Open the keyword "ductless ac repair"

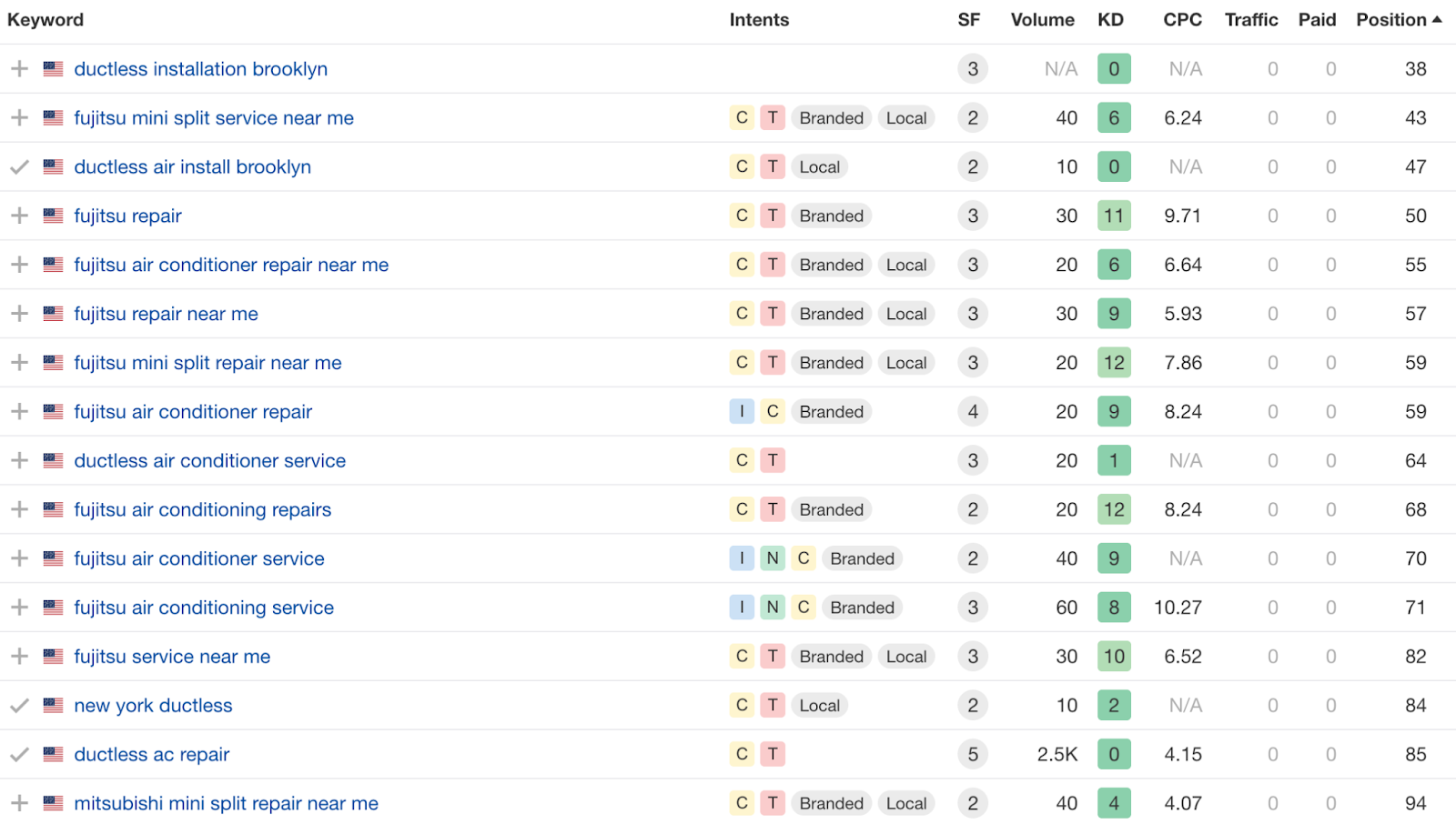coord(151,754)
